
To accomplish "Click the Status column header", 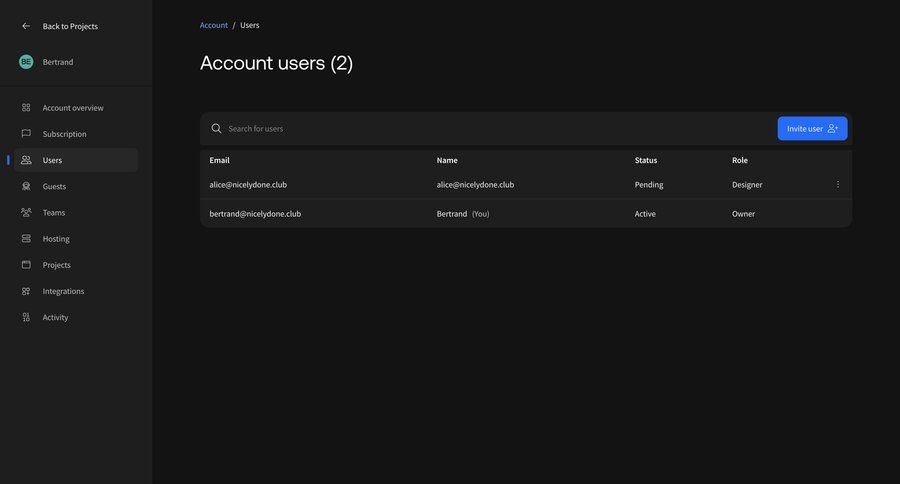I will tap(646, 160).
